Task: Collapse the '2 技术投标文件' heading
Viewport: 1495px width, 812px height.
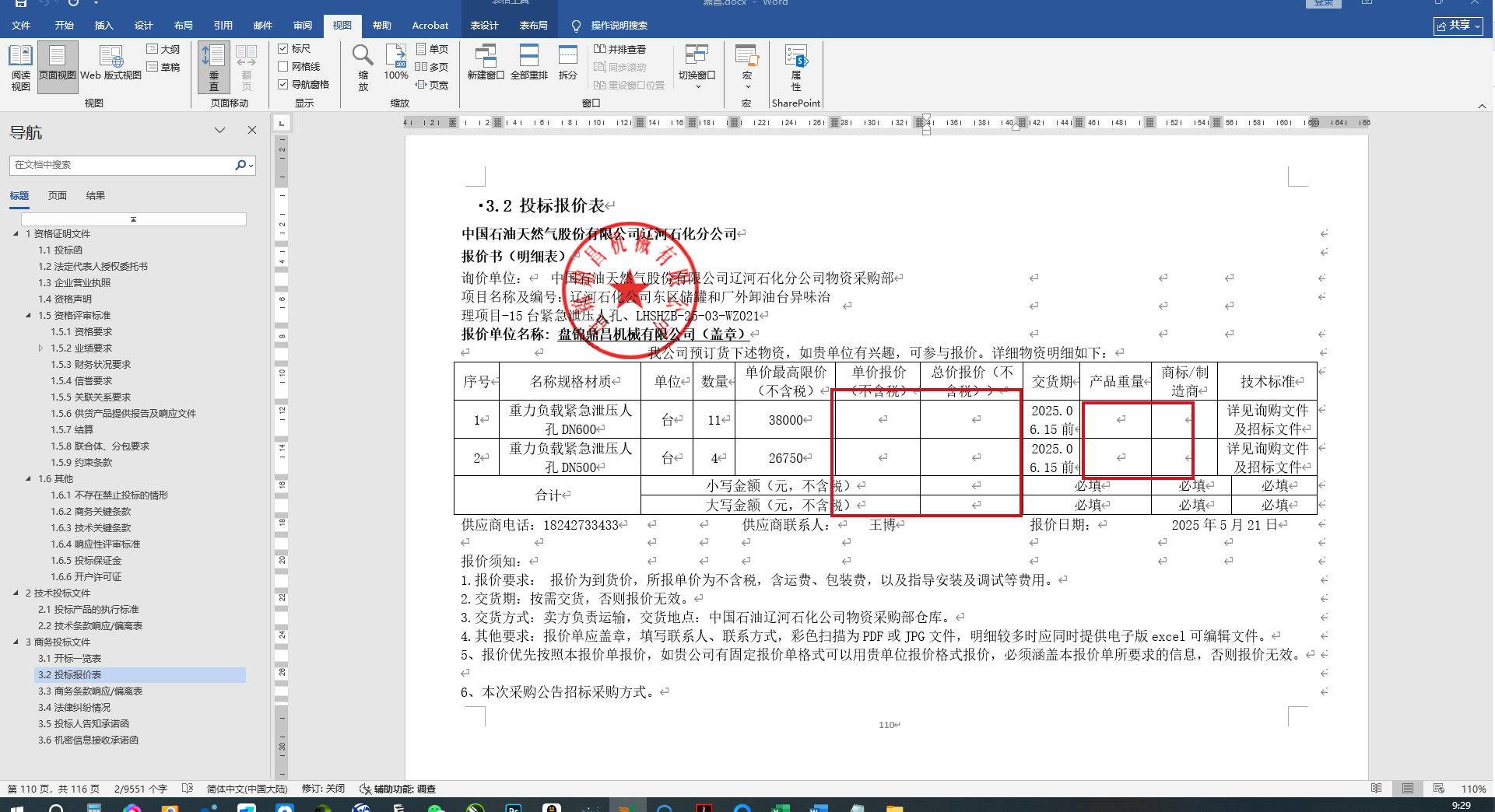Action: [16, 593]
